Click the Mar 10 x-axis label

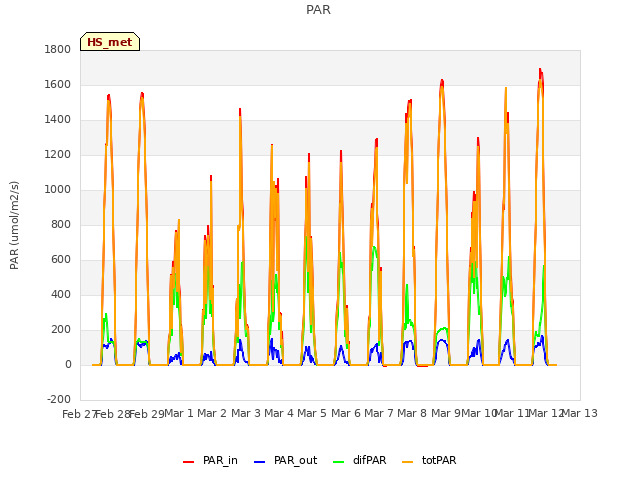[x=479, y=414]
